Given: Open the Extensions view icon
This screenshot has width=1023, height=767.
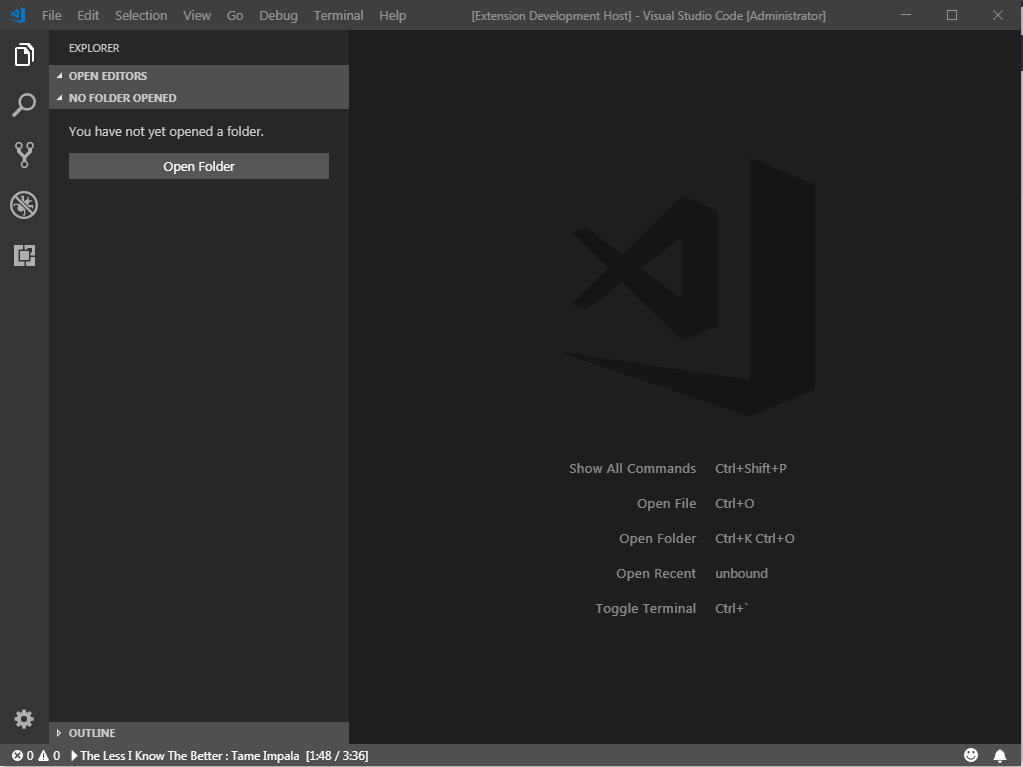Looking at the screenshot, I should [24, 255].
